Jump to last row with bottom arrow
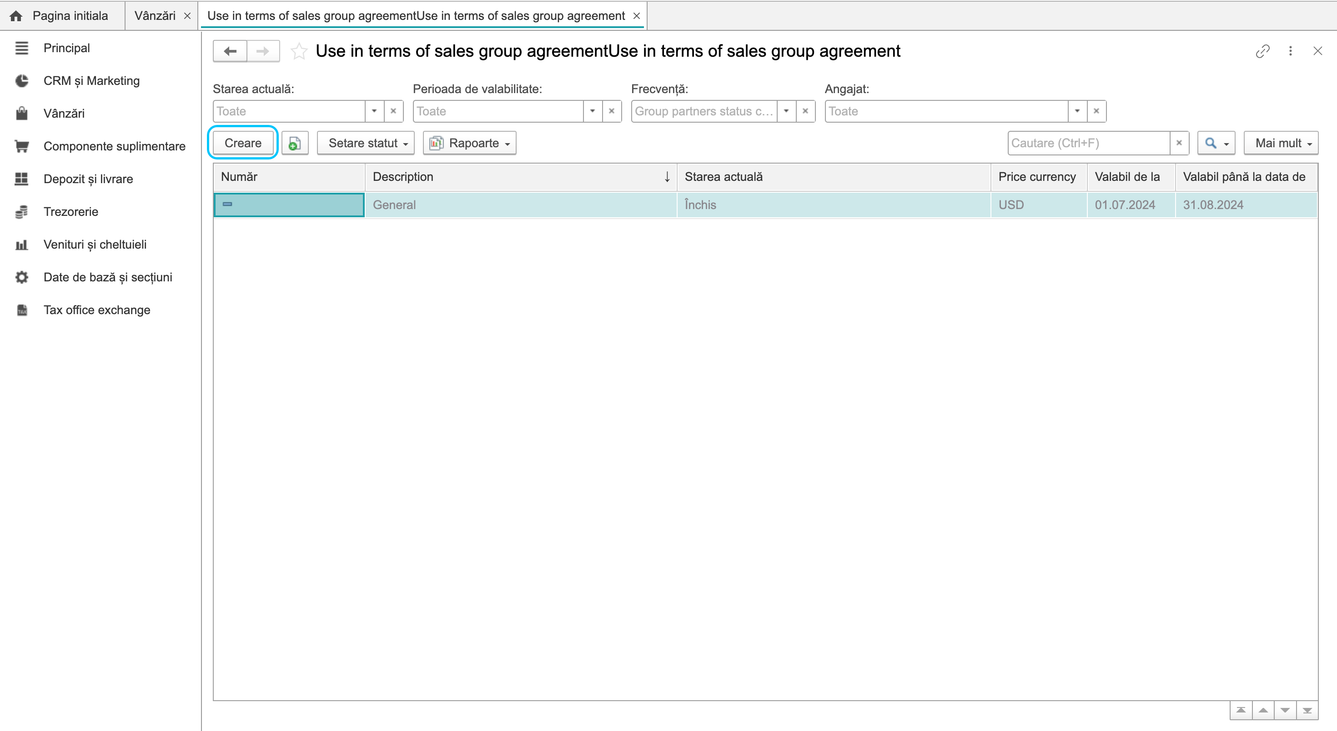The width and height of the screenshot is (1337, 731). click(x=1307, y=711)
